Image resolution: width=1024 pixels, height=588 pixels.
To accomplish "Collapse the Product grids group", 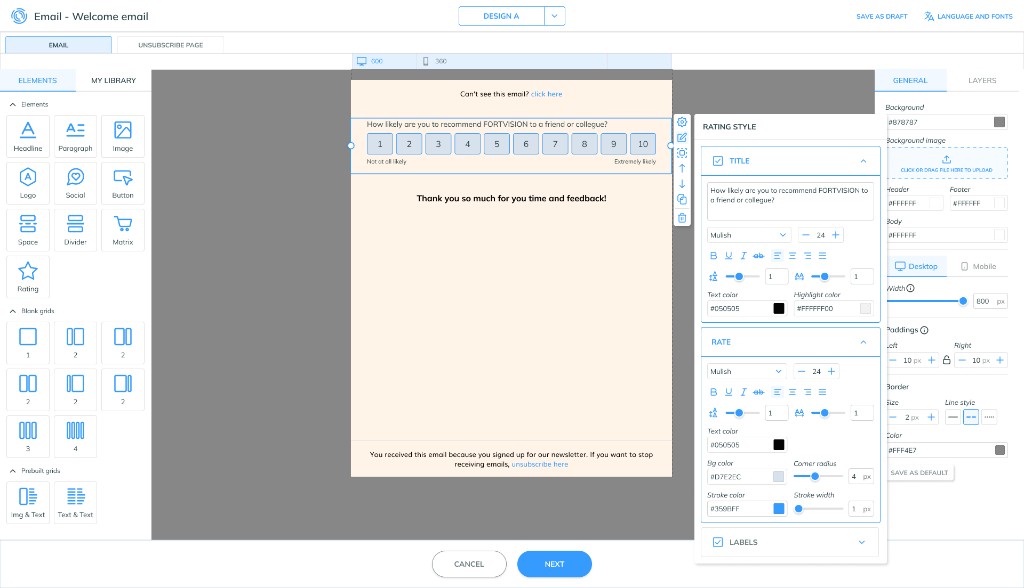I will pyautogui.click(x=12, y=470).
